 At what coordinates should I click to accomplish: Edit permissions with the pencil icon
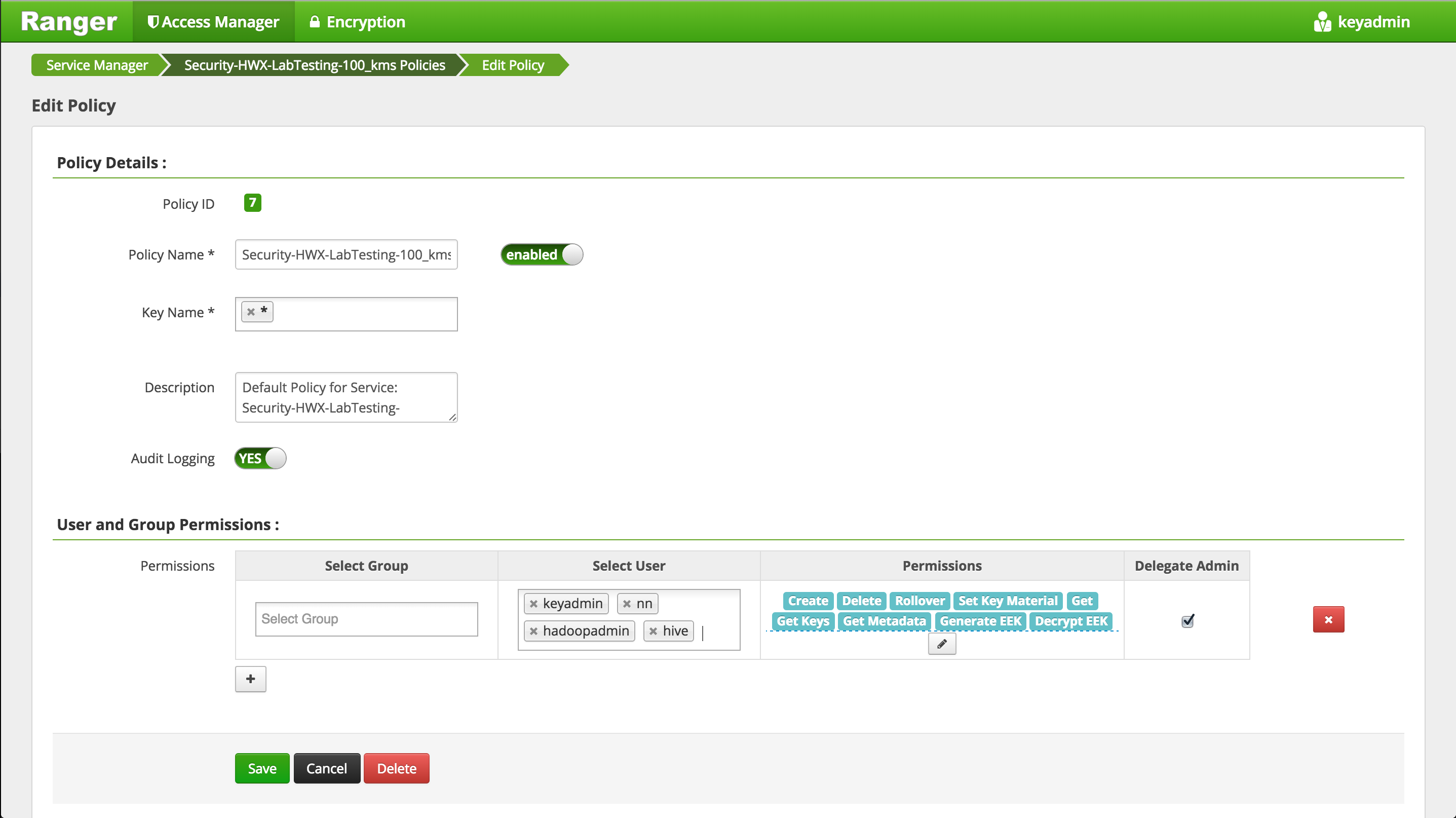pos(942,644)
